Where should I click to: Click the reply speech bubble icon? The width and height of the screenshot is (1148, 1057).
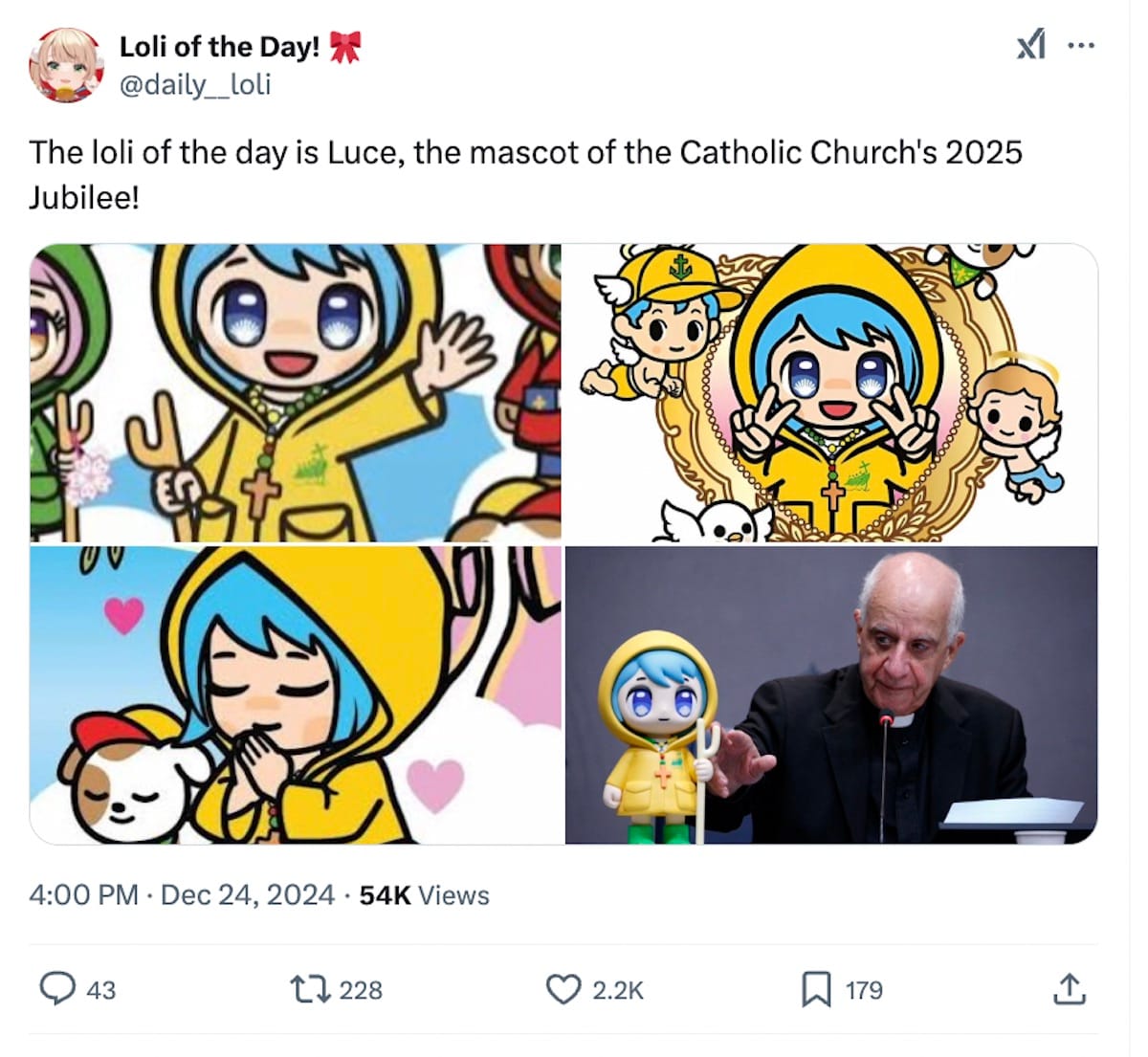(57, 989)
